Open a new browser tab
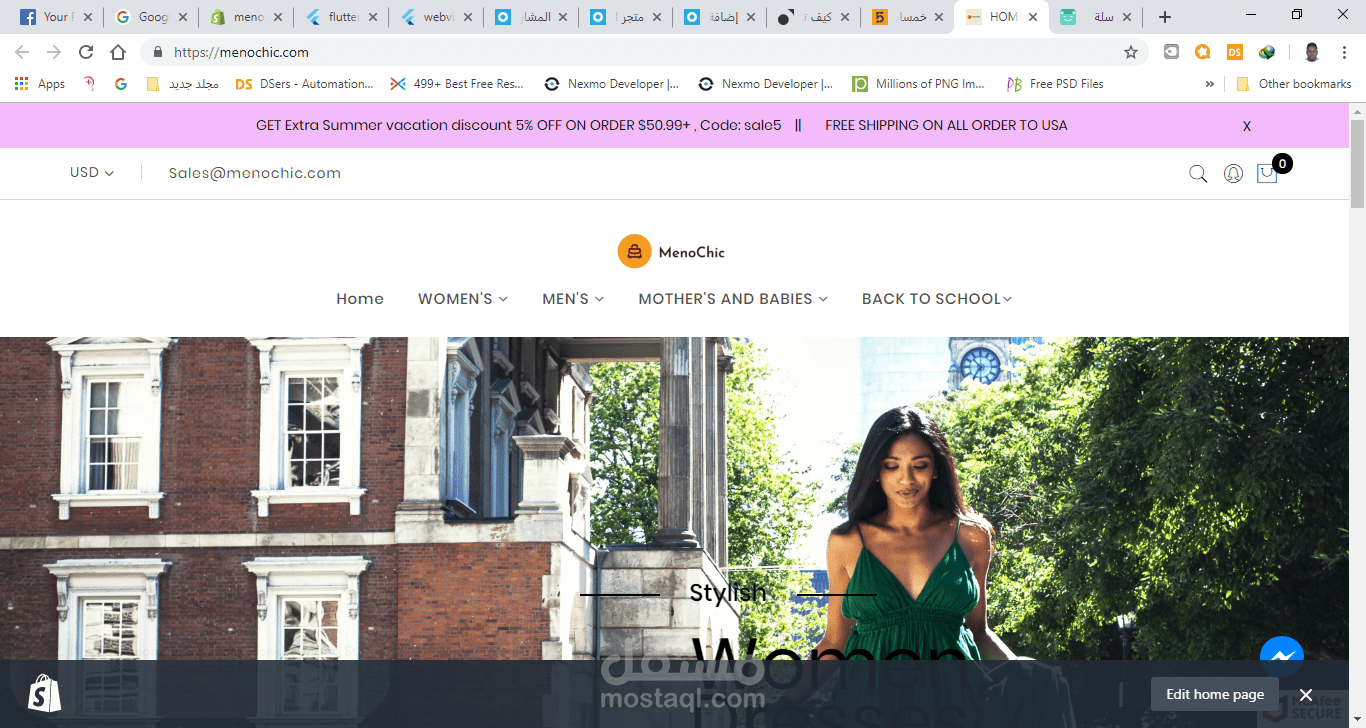The height and width of the screenshot is (728, 1366). [x=1164, y=17]
